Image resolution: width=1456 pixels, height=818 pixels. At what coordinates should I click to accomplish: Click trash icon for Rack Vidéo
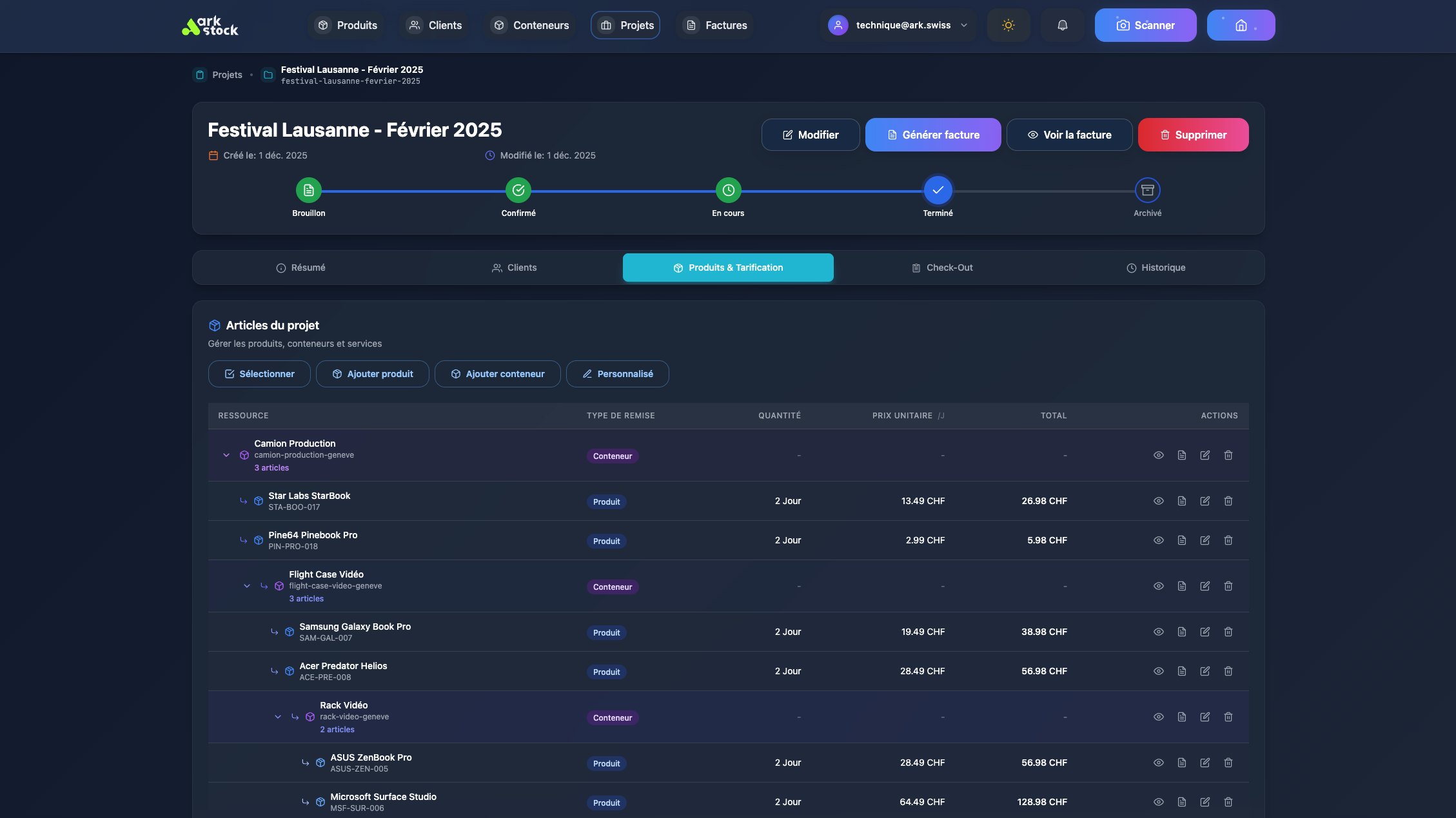(x=1228, y=717)
